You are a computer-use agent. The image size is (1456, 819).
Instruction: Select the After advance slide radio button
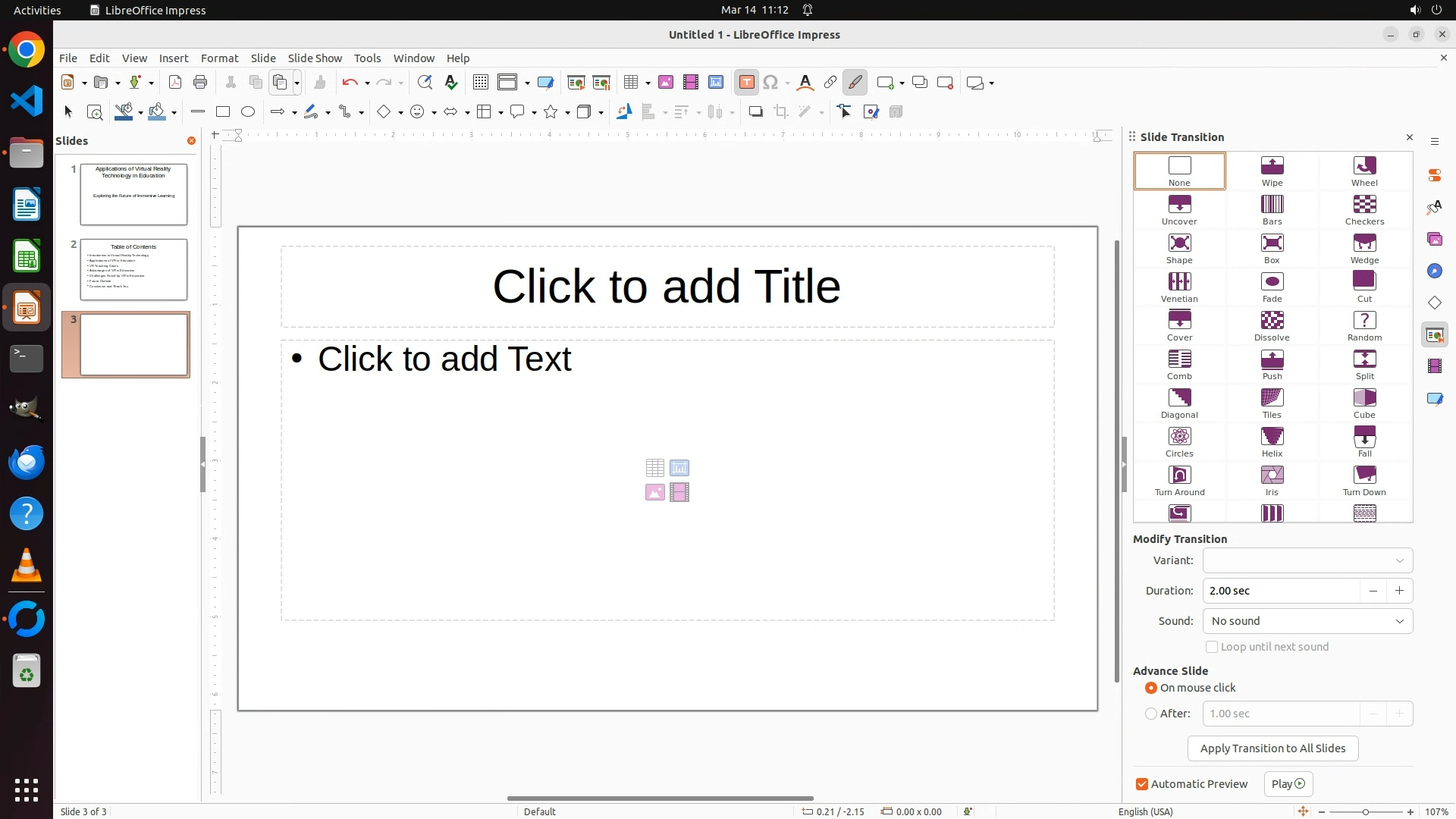(1151, 714)
